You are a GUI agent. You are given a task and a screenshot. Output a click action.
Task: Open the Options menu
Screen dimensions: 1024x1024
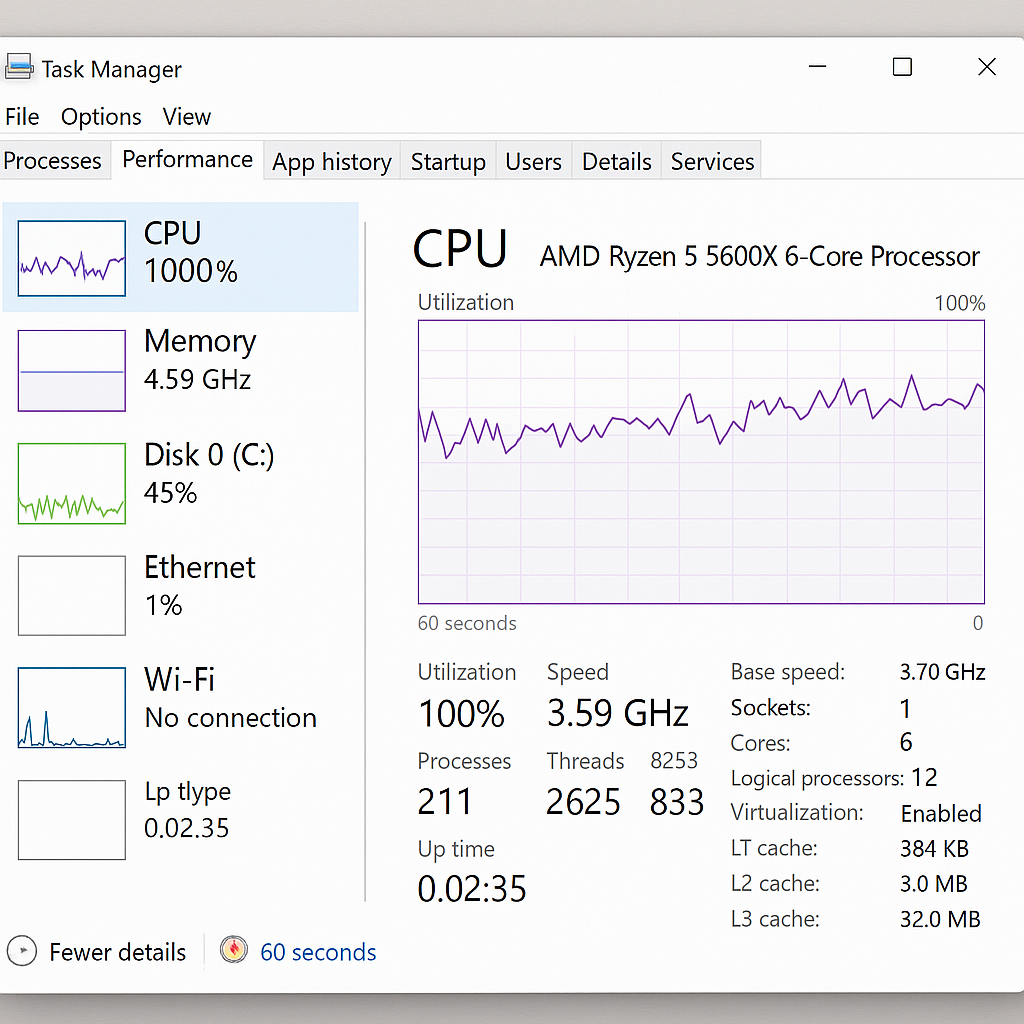coord(100,117)
